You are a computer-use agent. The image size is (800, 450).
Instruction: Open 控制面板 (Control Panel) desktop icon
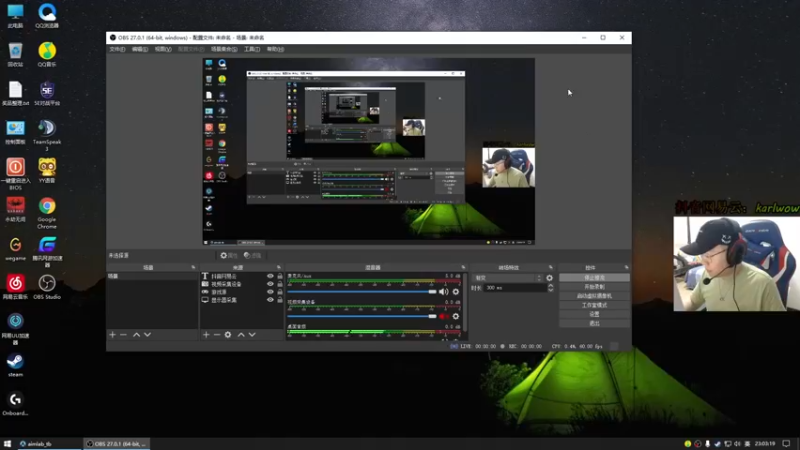(15, 132)
